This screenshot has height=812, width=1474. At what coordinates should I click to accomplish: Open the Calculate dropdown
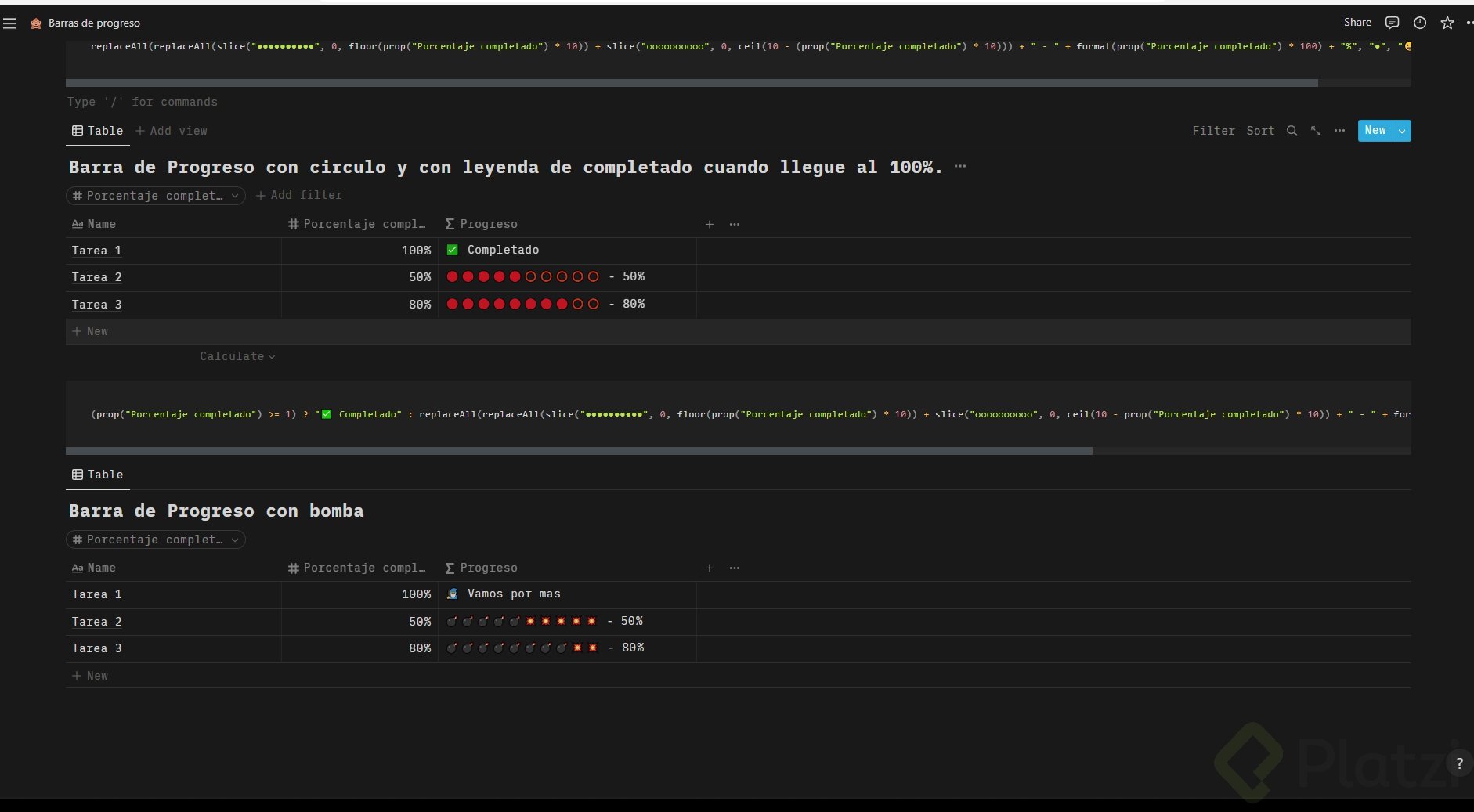coord(237,356)
